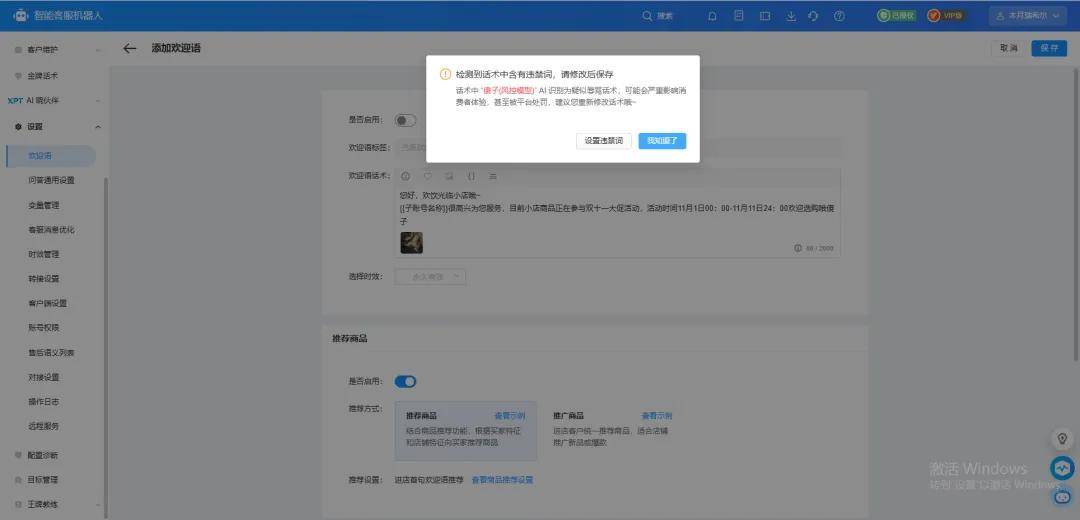
Task: Open the account dropdown in header
Action: (x=1028, y=15)
